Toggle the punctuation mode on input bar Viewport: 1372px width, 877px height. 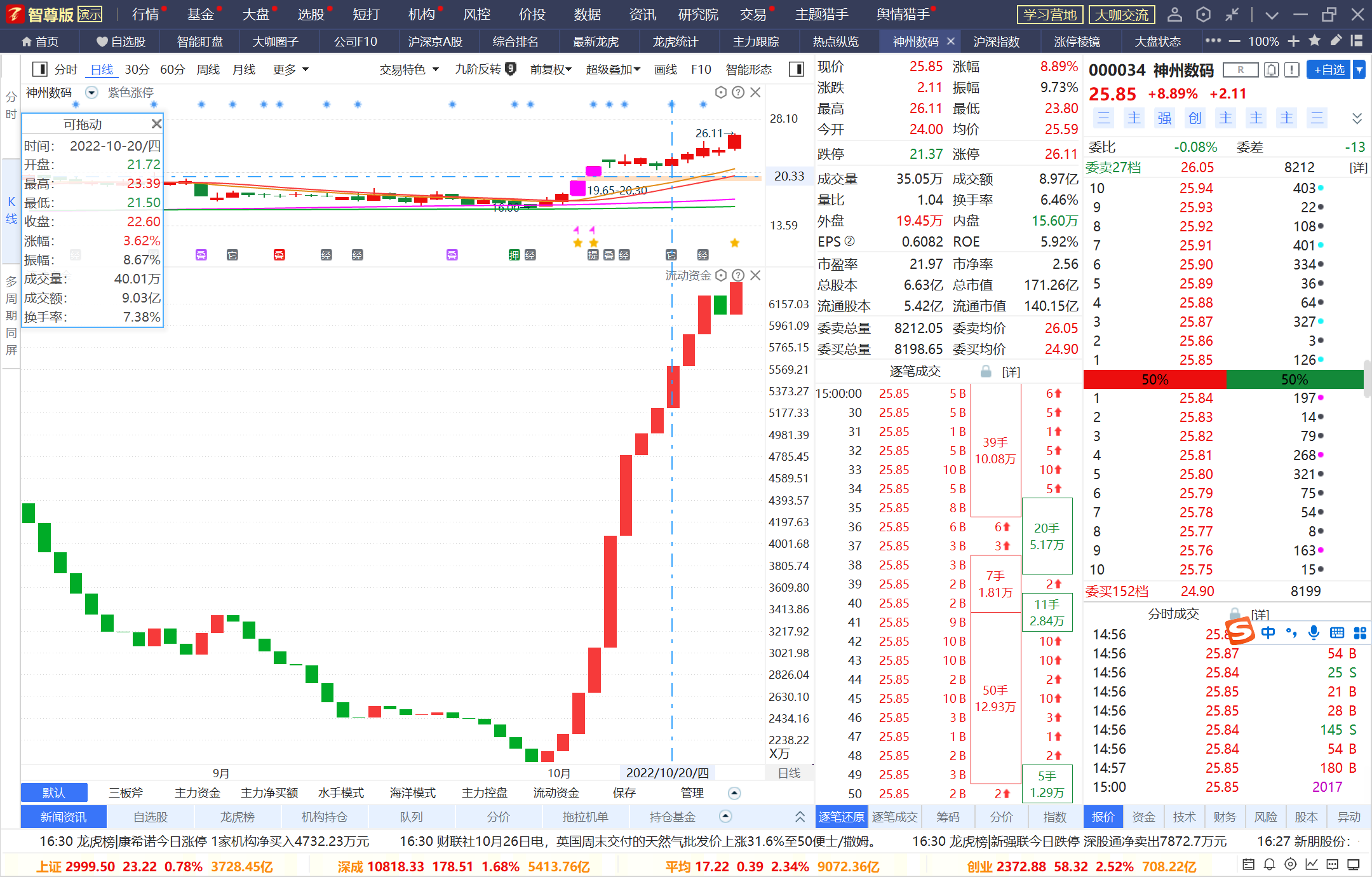[1291, 632]
